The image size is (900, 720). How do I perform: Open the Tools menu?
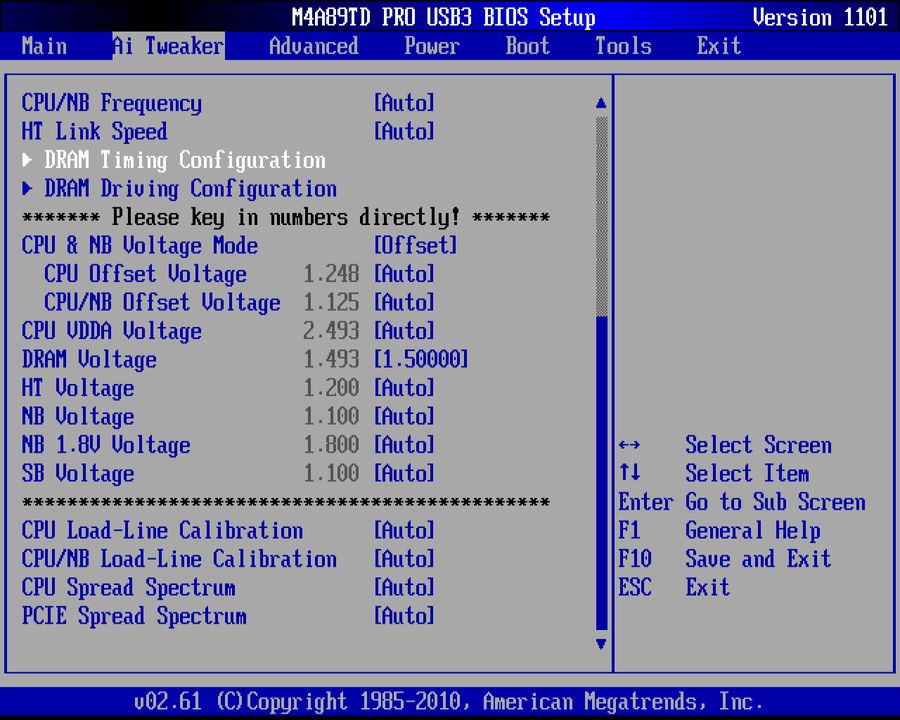point(622,46)
